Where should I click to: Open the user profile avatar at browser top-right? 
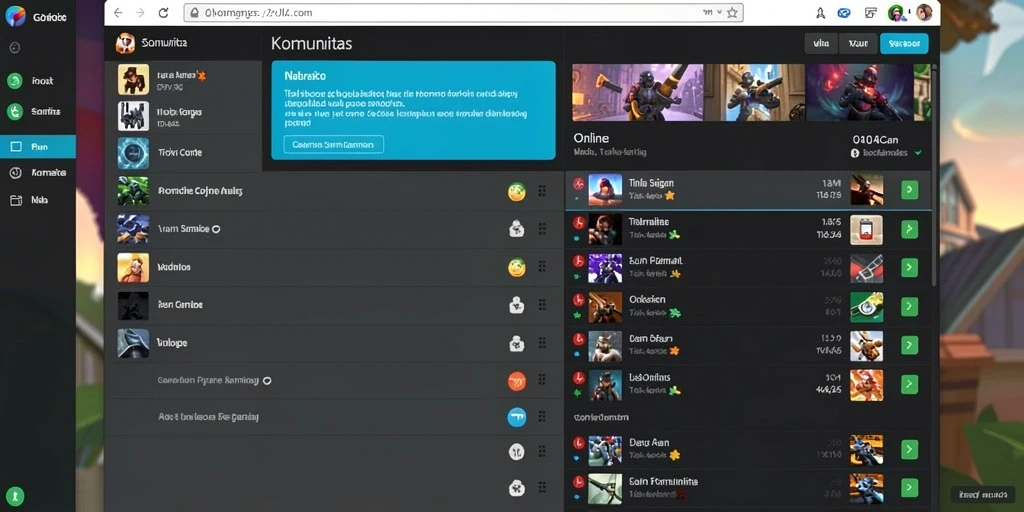923,12
